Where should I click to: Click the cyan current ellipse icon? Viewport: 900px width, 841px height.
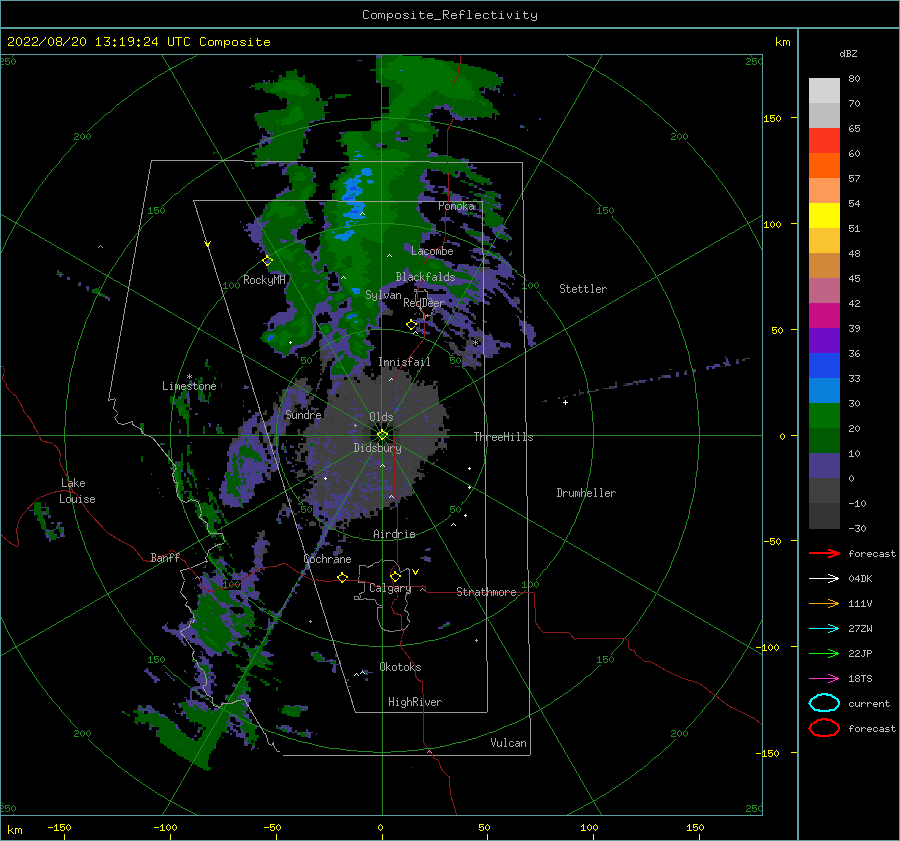coord(824,703)
